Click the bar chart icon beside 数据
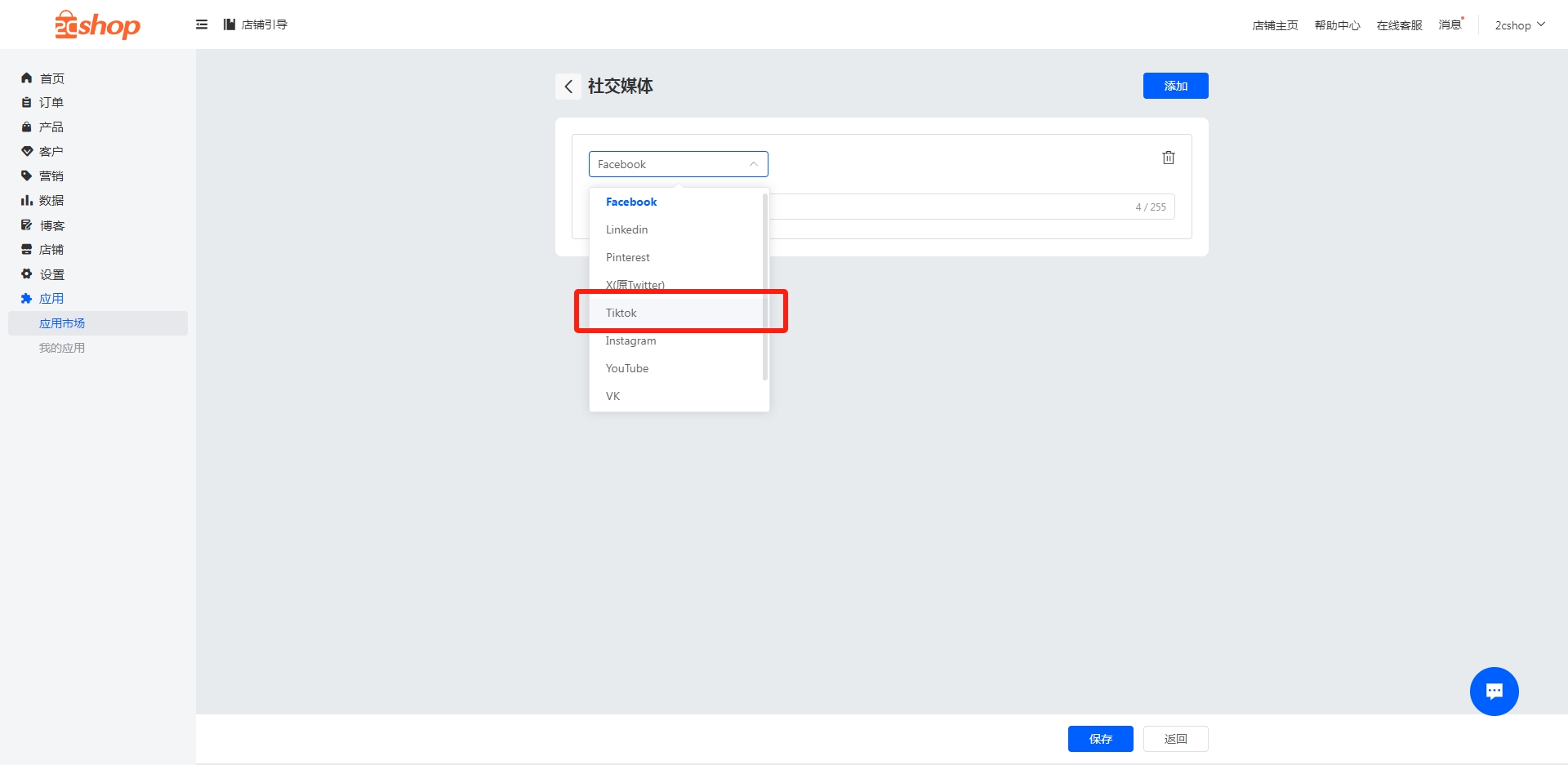Viewport: 1568px width, 765px height. [x=26, y=201]
